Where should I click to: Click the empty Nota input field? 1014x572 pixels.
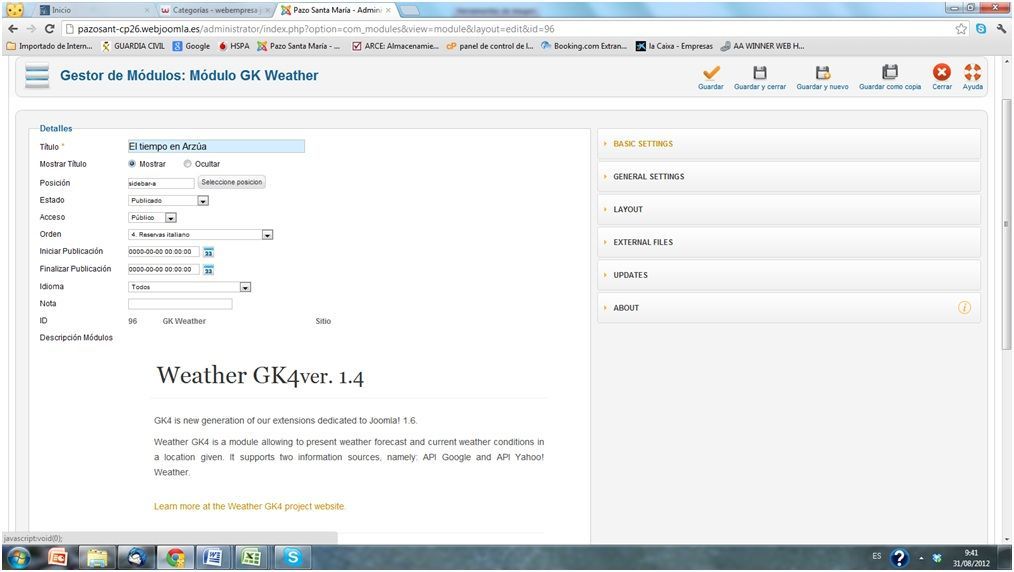tap(180, 304)
